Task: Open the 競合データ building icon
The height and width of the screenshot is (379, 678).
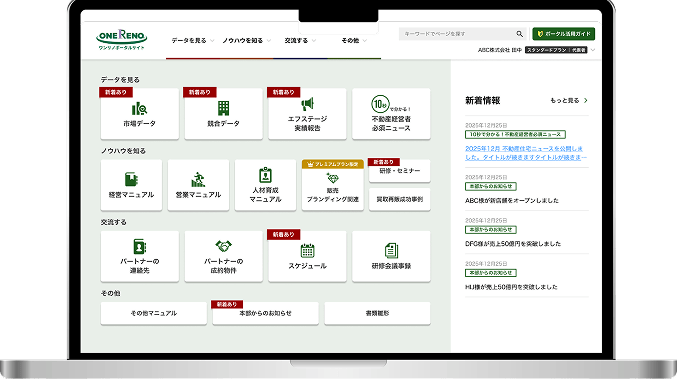Action: (x=223, y=108)
